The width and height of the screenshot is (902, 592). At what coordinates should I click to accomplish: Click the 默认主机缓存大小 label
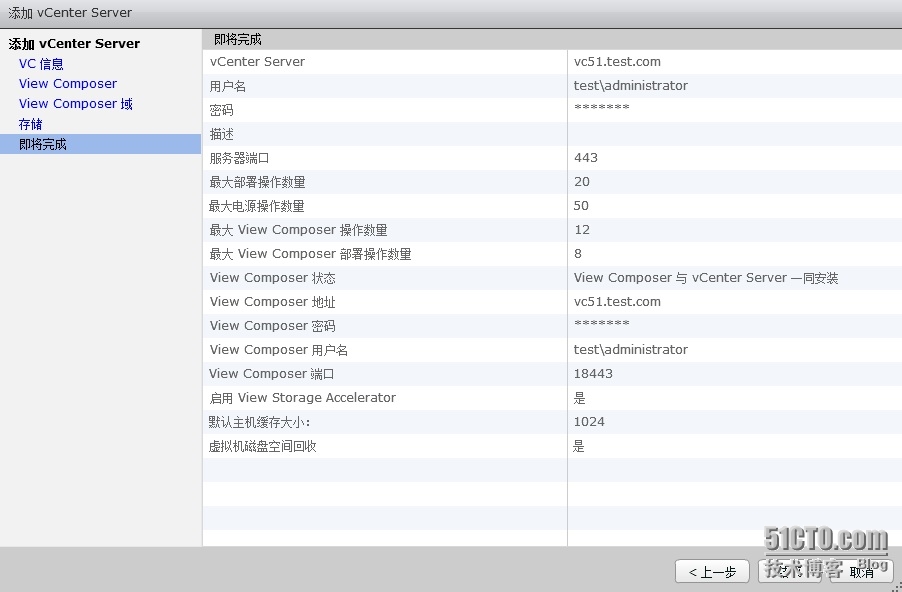pyautogui.click(x=259, y=422)
